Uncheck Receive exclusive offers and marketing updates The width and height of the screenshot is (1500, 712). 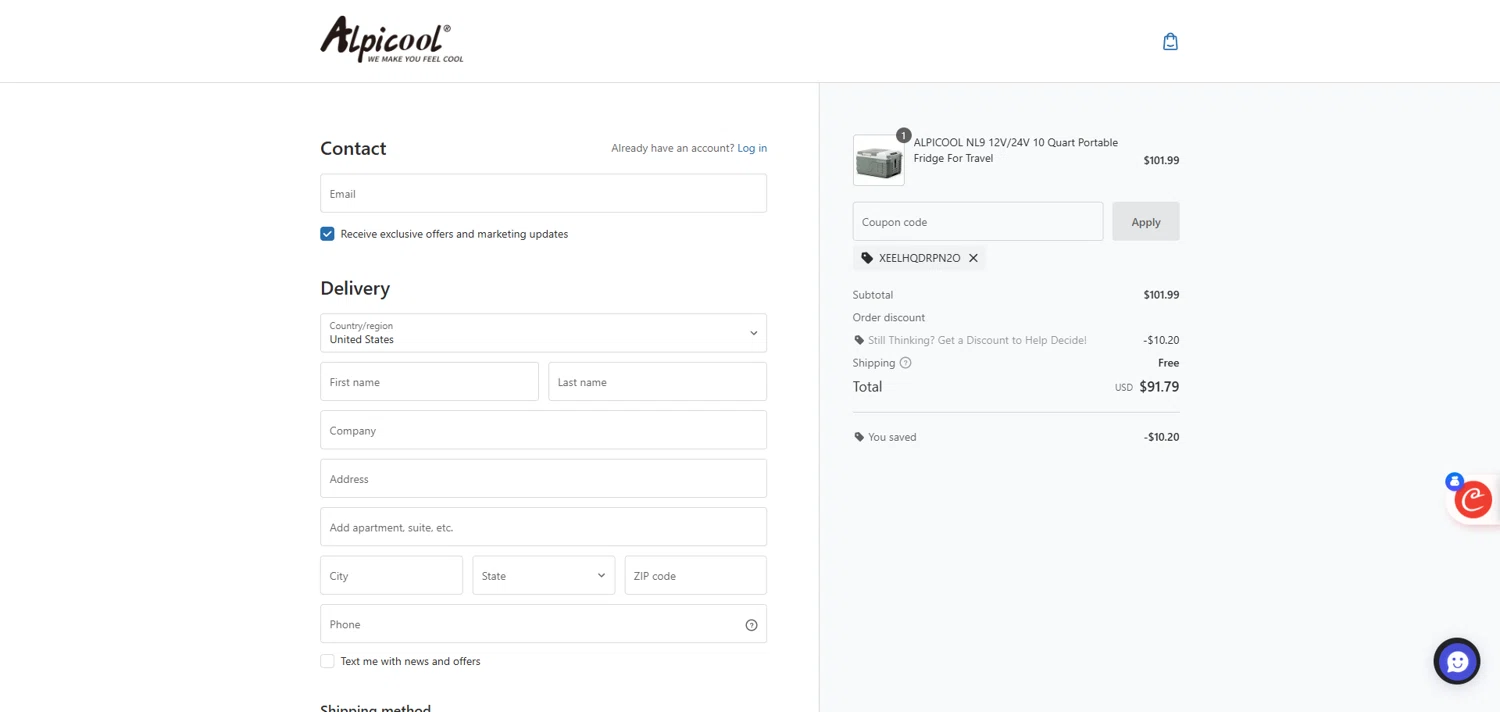(327, 233)
